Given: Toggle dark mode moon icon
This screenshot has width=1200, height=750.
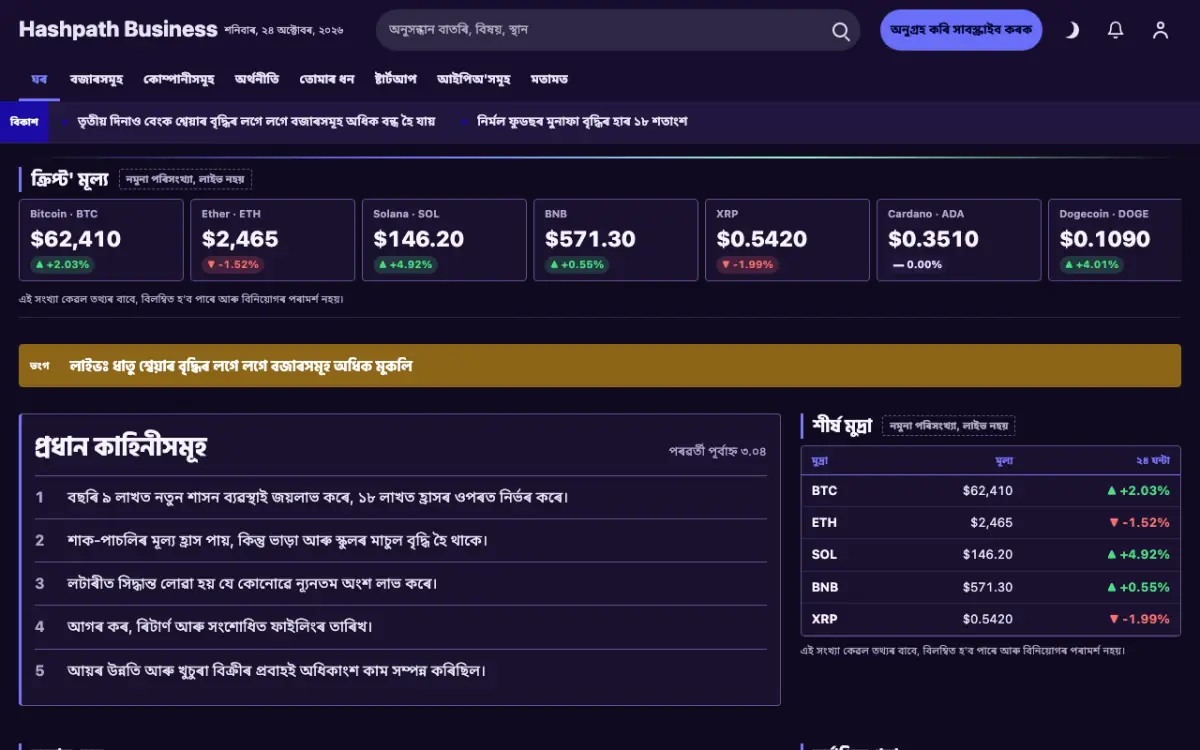Looking at the screenshot, I should click(1072, 30).
